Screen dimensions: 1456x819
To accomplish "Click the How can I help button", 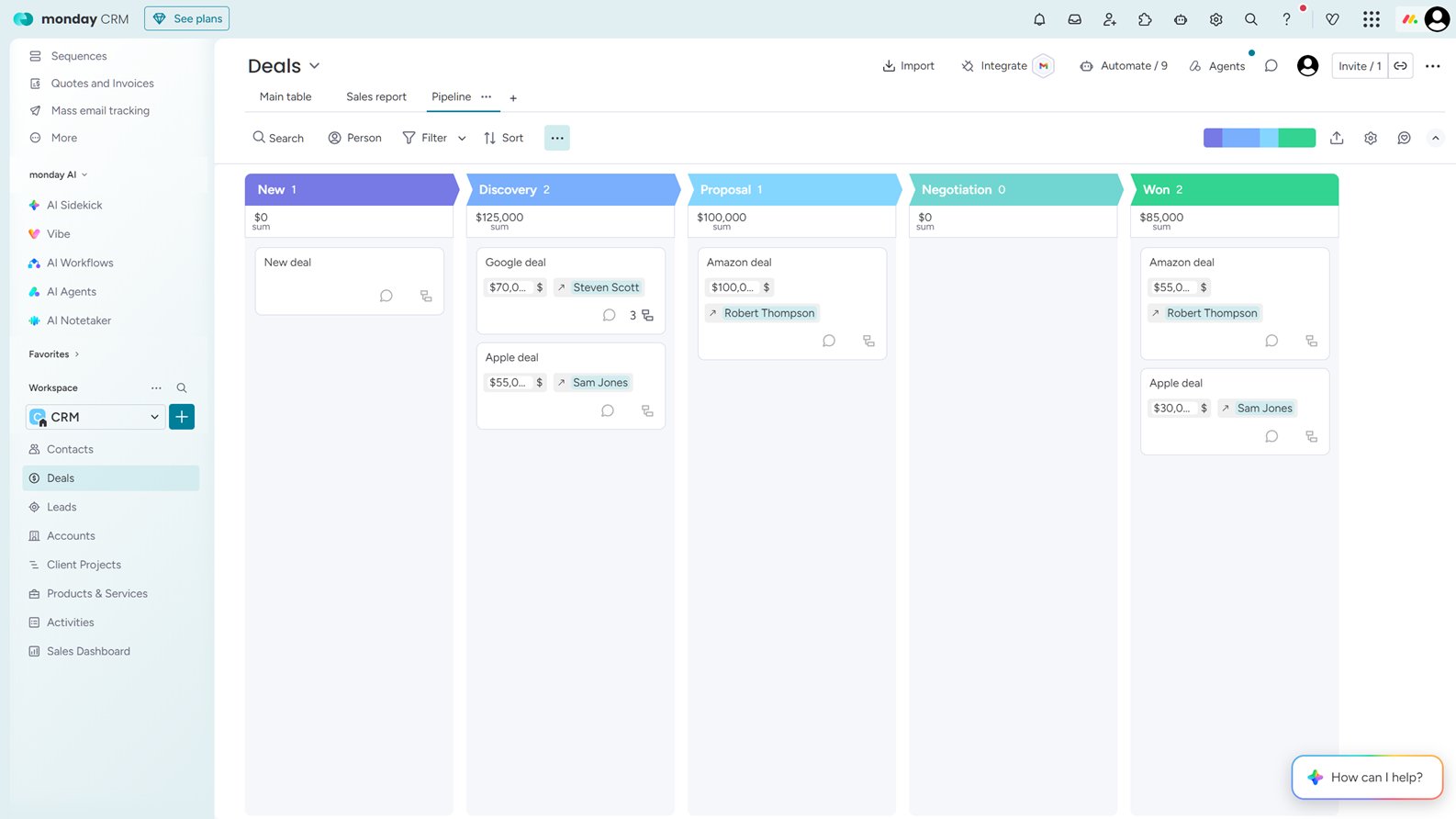I will [x=1367, y=778].
